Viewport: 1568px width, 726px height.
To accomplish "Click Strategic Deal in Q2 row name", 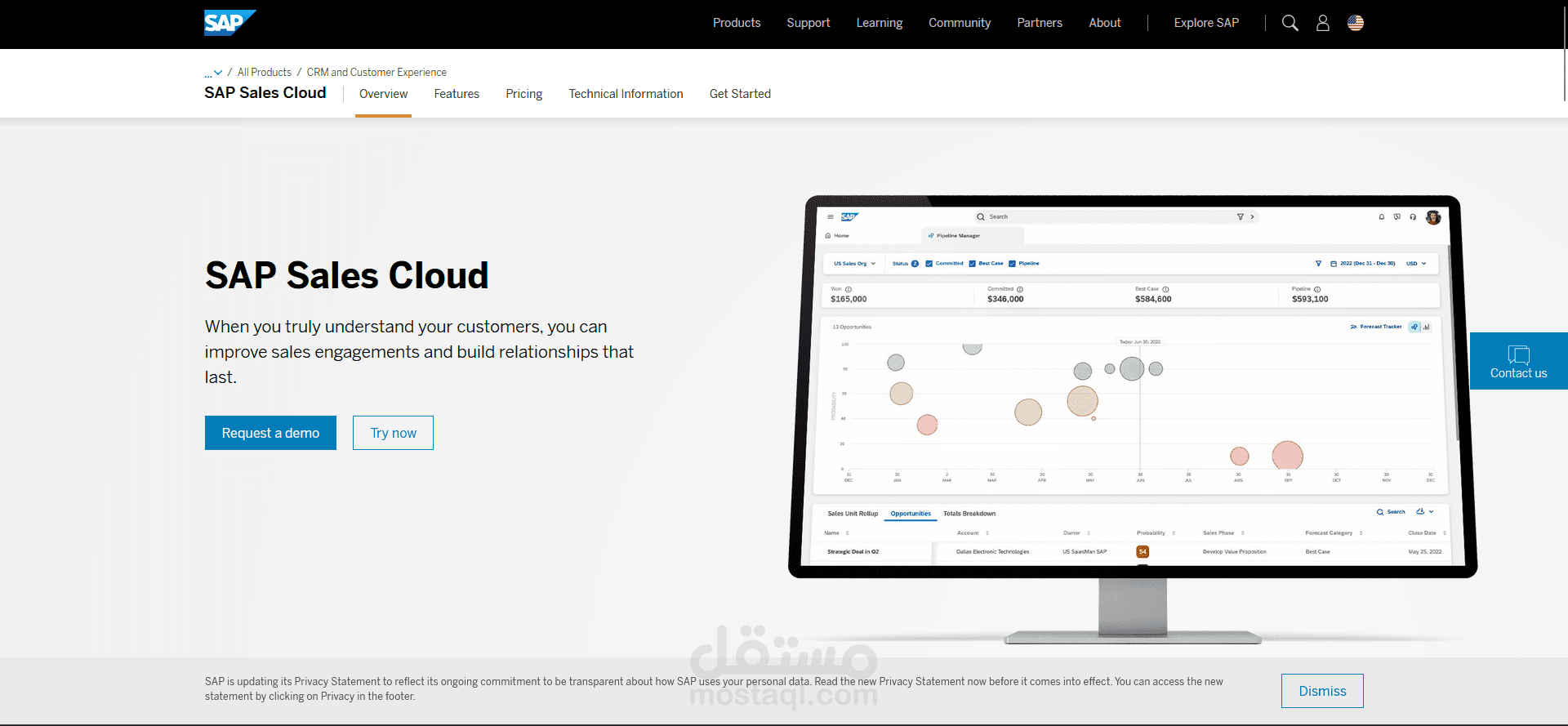I will 853,552.
